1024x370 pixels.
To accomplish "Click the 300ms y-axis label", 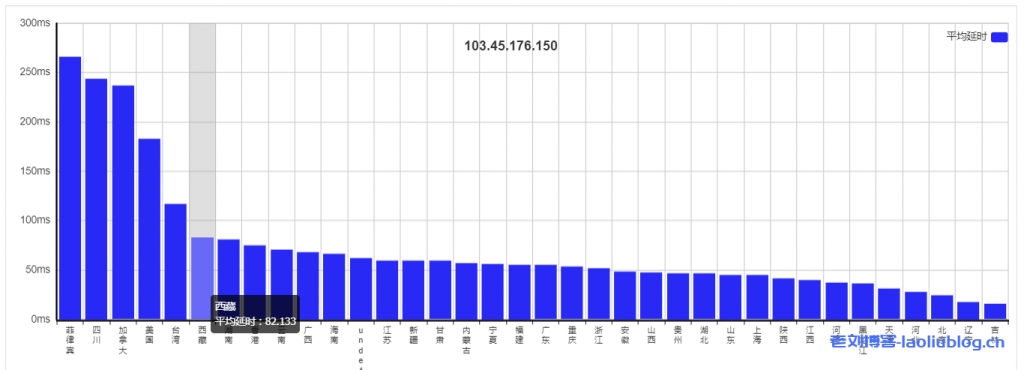I will point(36,23).
